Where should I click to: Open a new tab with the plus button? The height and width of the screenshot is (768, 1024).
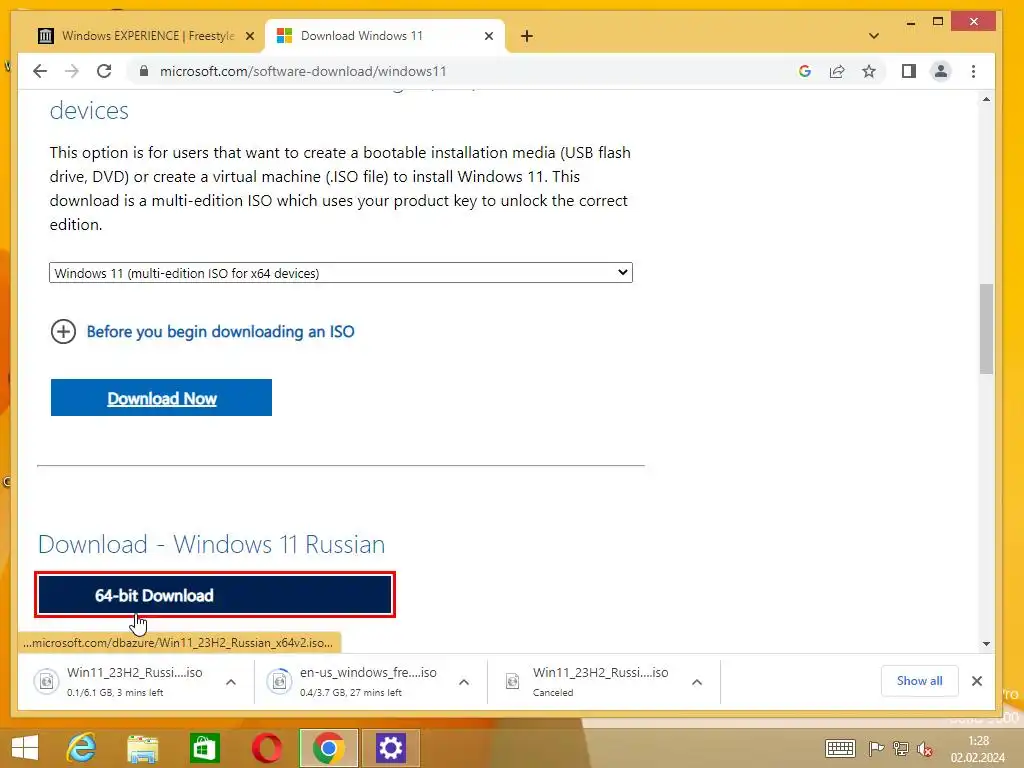click(x=526, y=36)
